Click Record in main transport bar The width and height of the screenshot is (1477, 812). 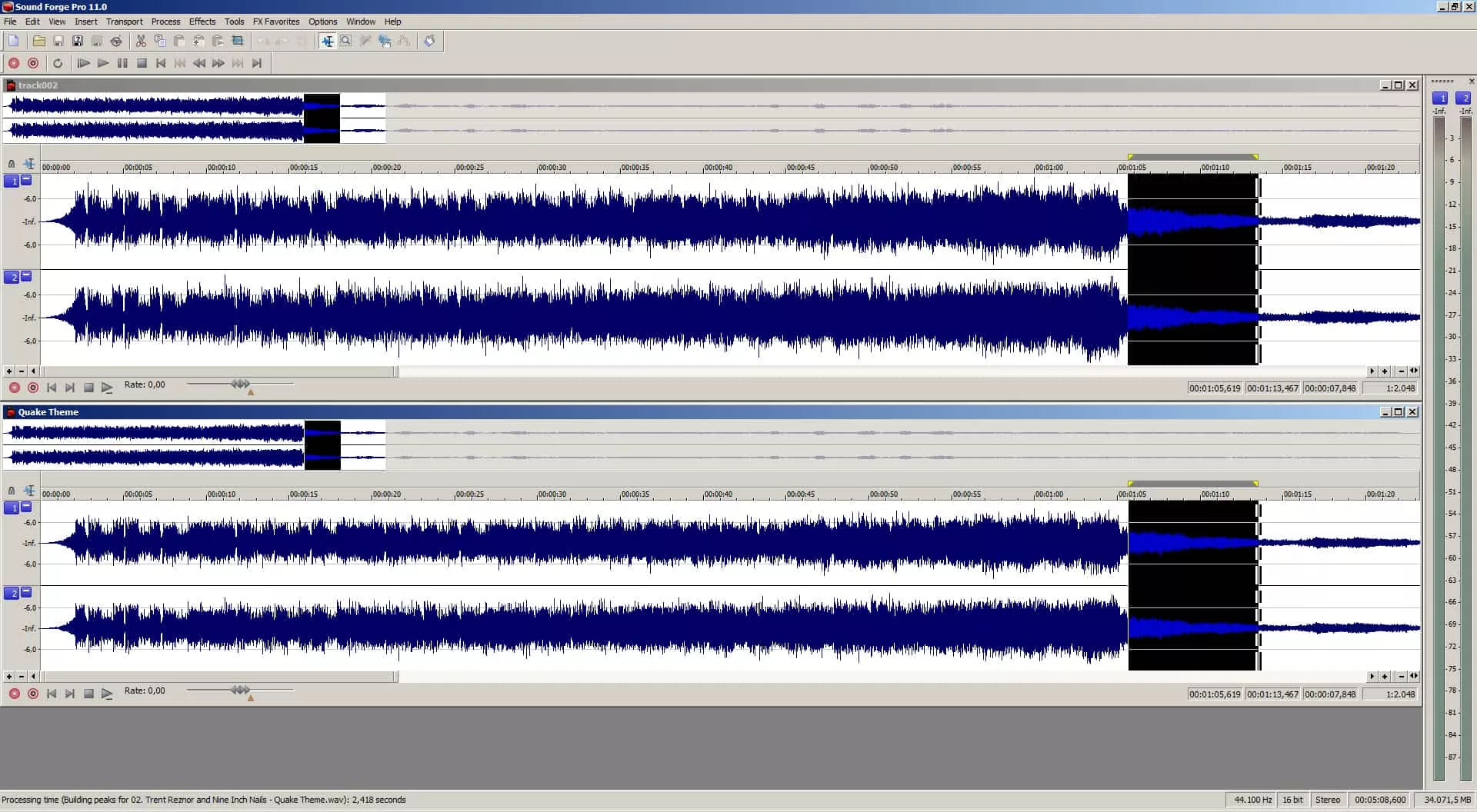point(14,63)
